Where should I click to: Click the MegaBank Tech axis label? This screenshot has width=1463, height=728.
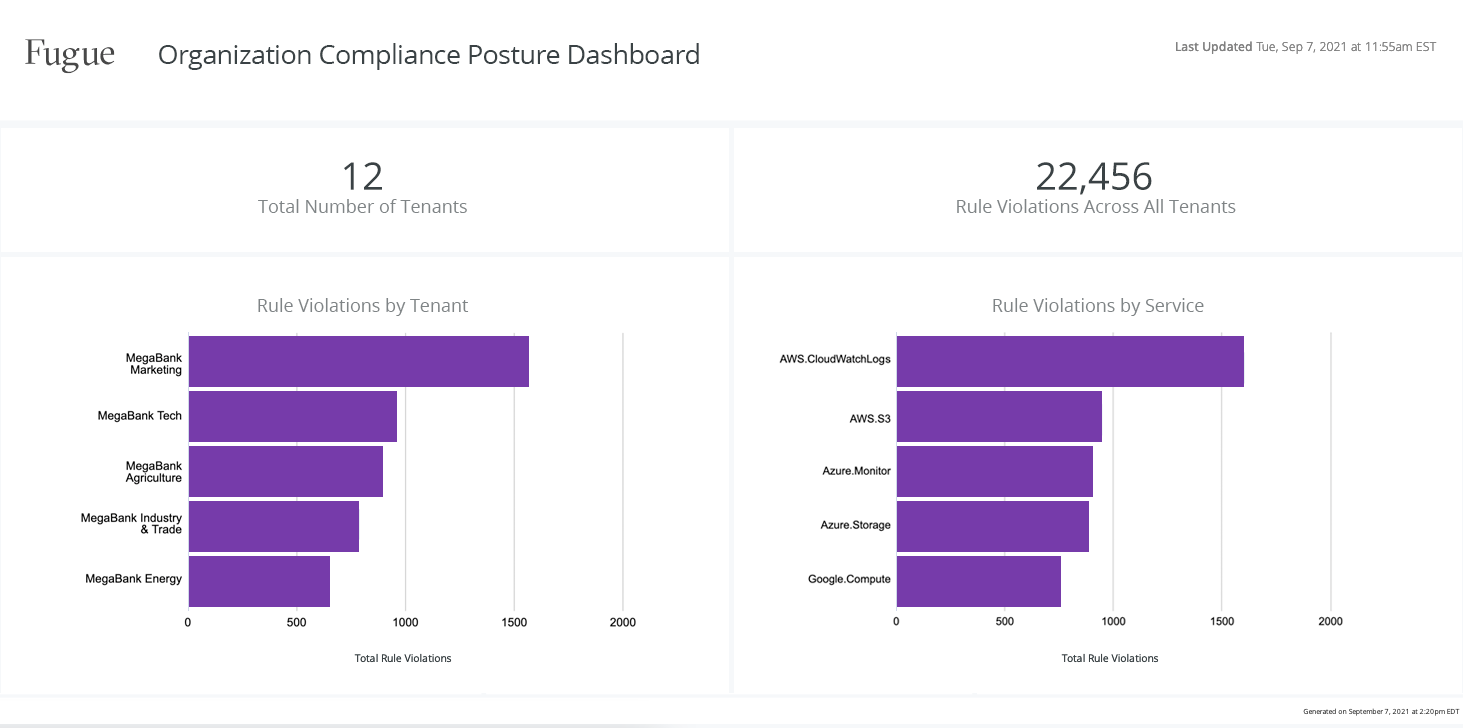140,415
